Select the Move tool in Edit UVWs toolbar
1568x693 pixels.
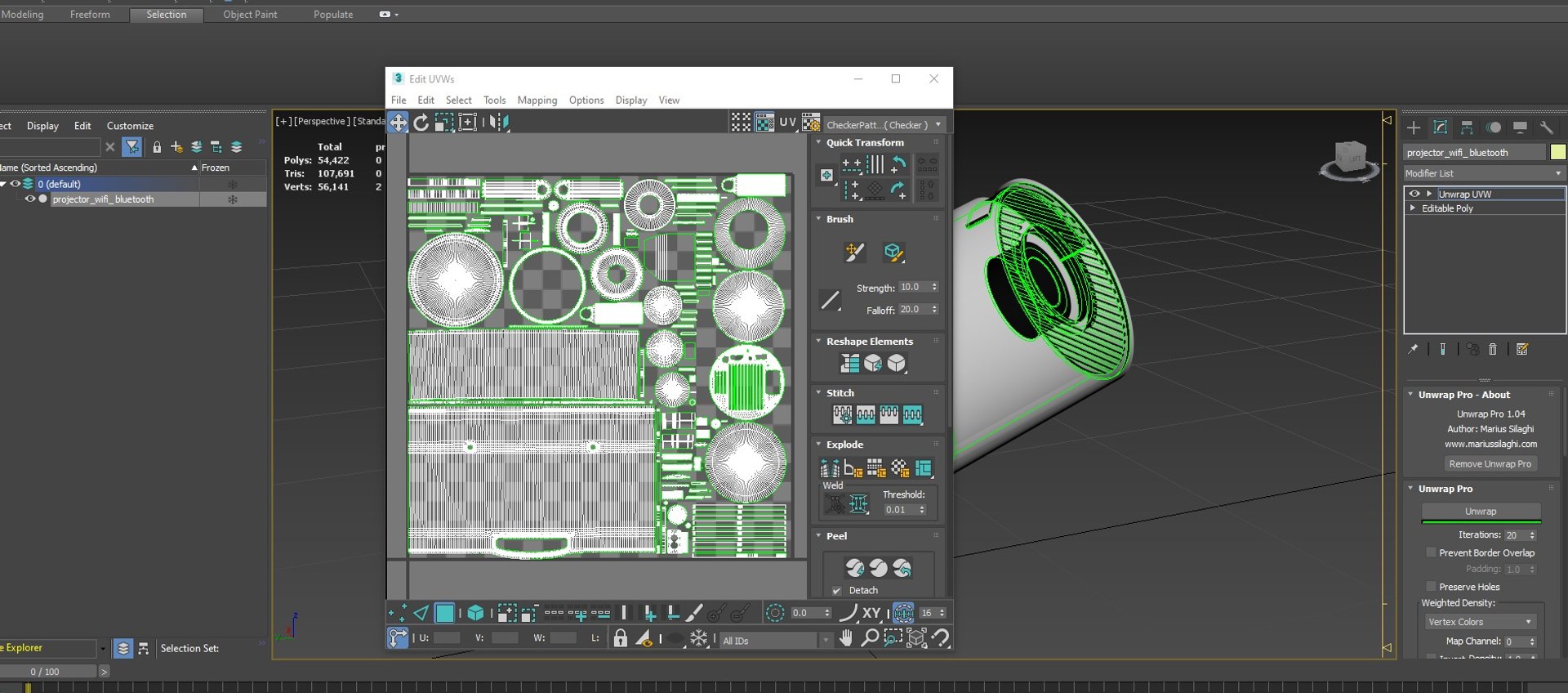point(398,123)
